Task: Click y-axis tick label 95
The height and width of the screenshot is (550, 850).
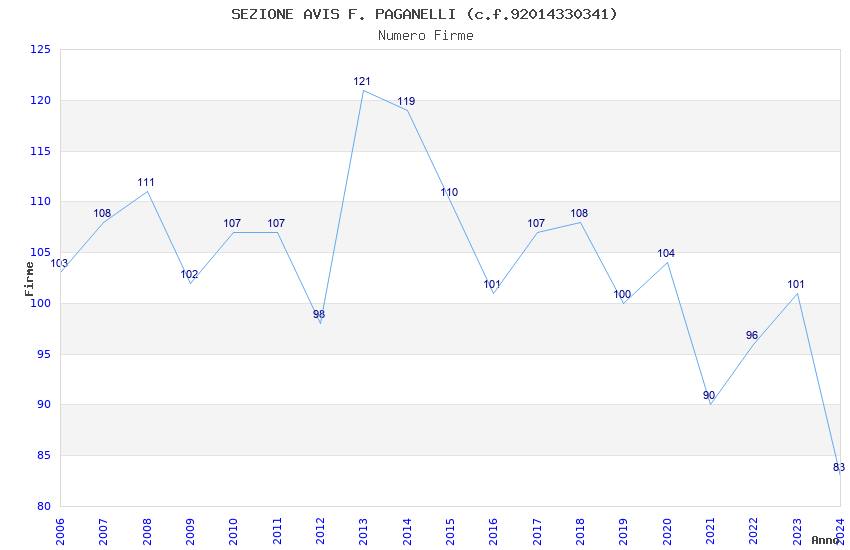Action: 43,354
